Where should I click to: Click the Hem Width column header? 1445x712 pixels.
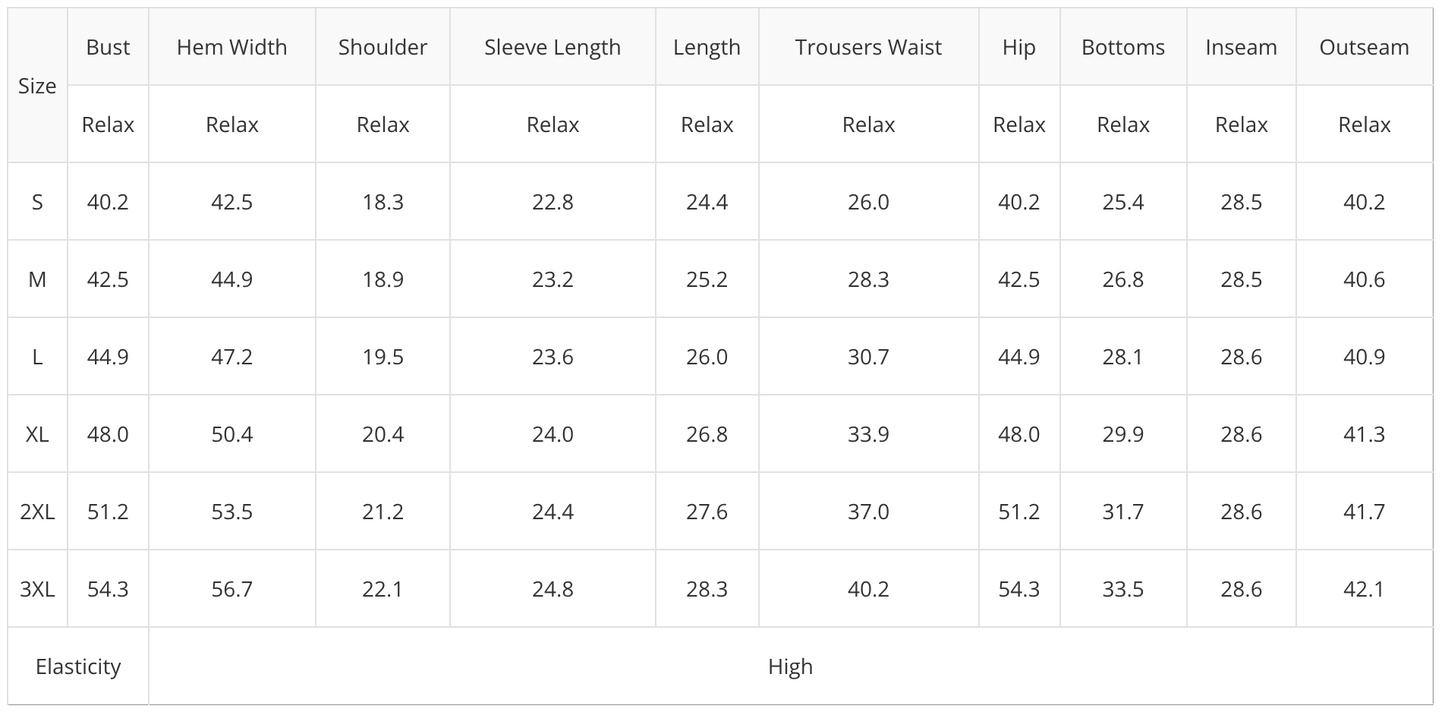(x=232, y=47)
